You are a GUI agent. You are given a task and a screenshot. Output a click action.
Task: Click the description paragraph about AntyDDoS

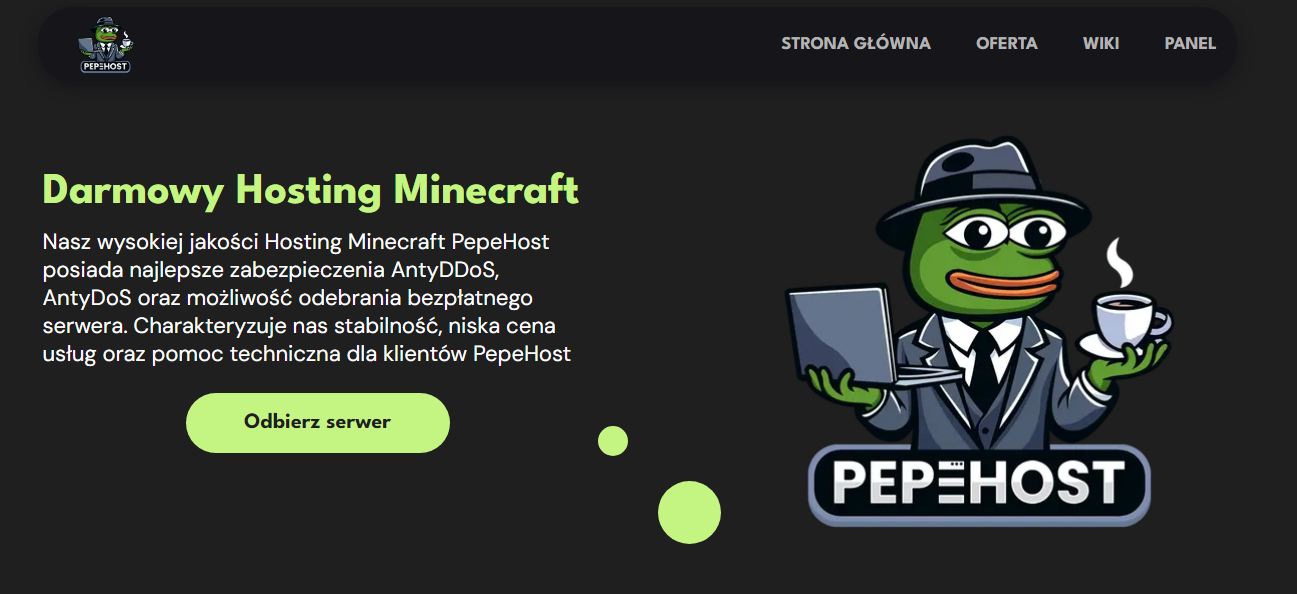point(307,298)
